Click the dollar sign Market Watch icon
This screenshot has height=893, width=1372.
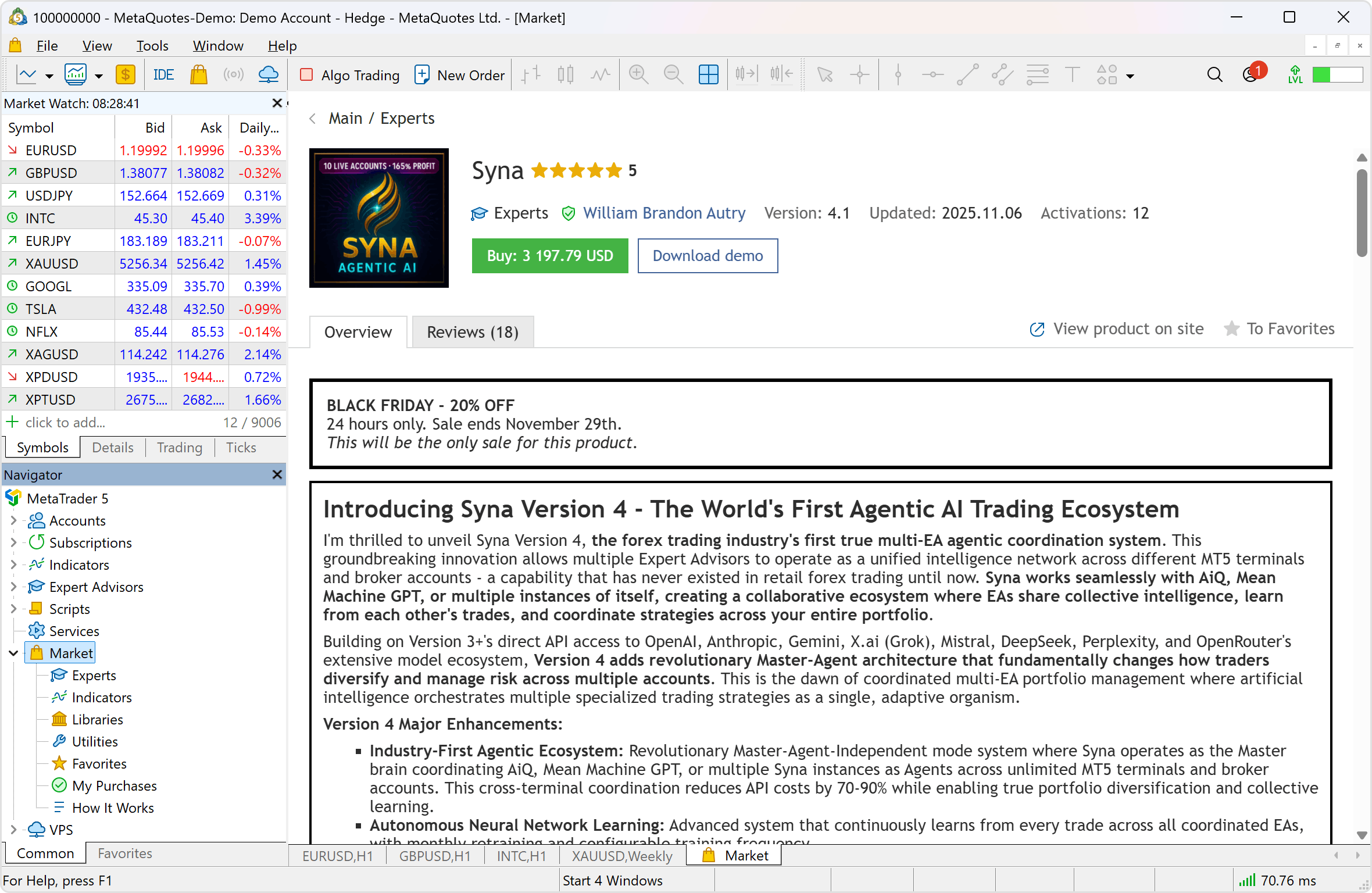(x=126, y=75)
